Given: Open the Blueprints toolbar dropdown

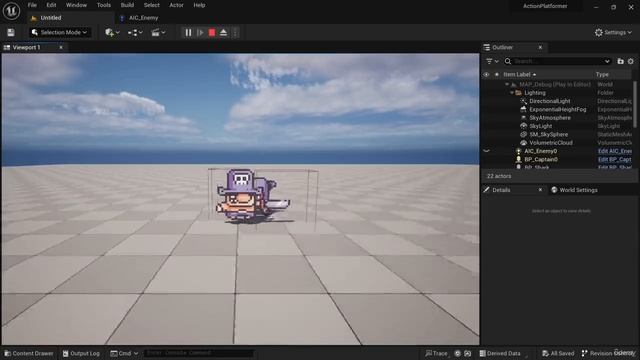Looking at the screenshot, I should click(135, 32).
